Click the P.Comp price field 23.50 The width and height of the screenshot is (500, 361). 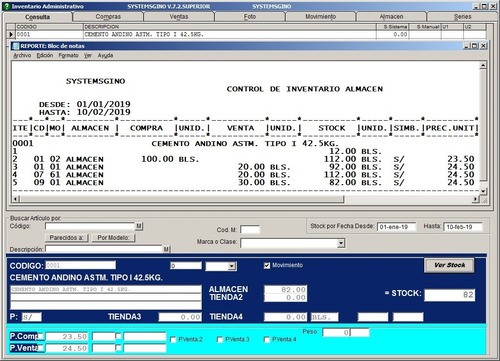point(67,337)
